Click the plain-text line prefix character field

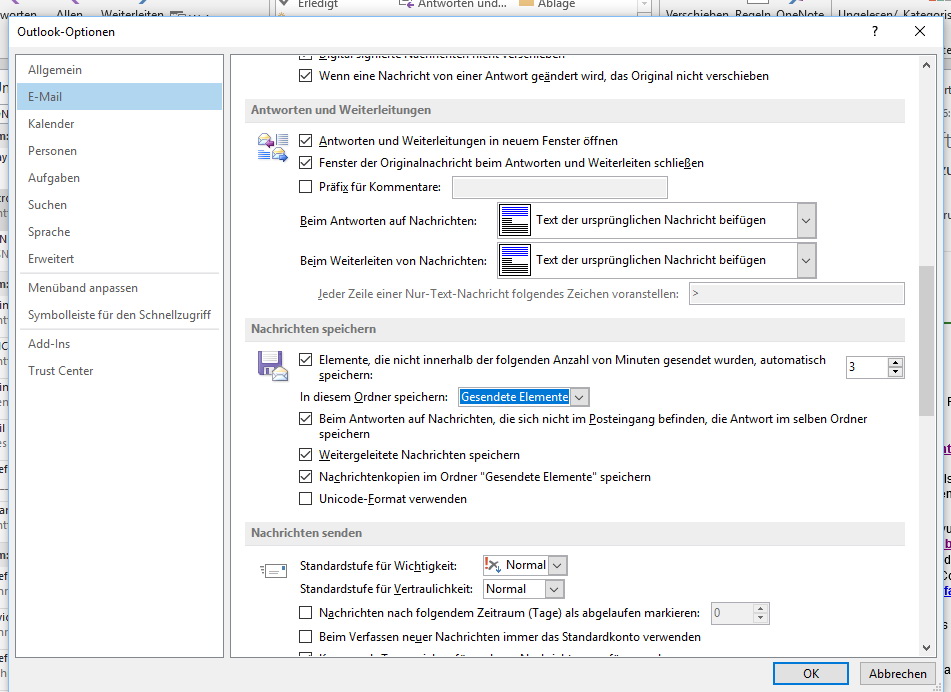point(796,294)
